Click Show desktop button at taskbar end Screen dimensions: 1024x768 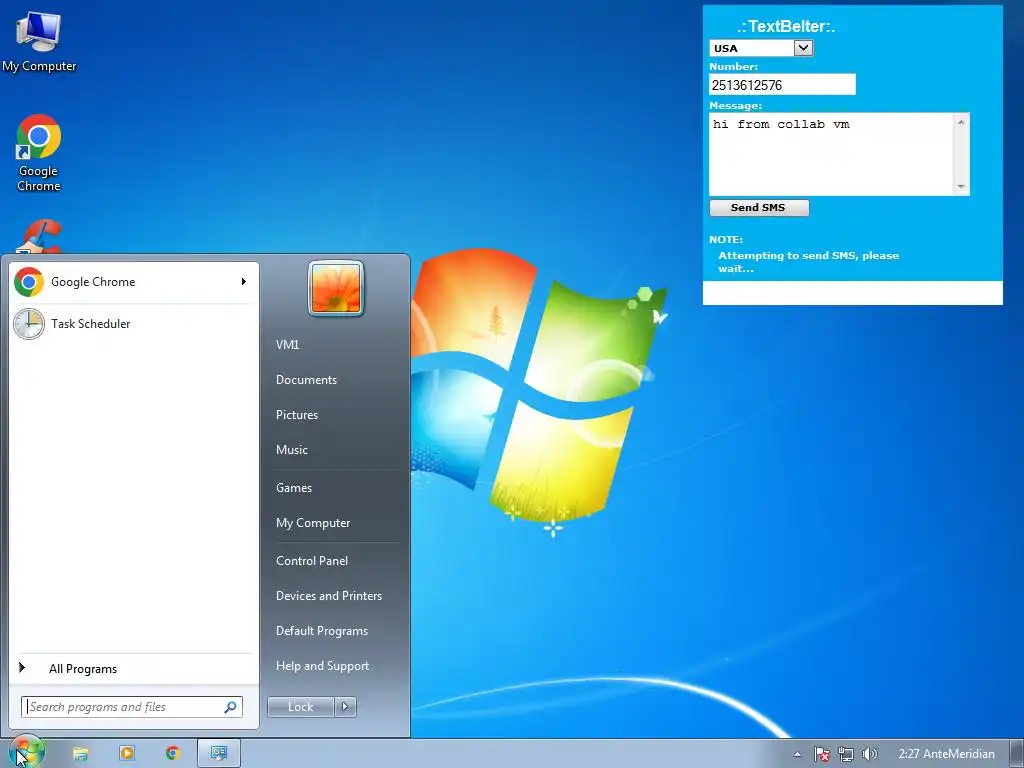click(1016, 754)
